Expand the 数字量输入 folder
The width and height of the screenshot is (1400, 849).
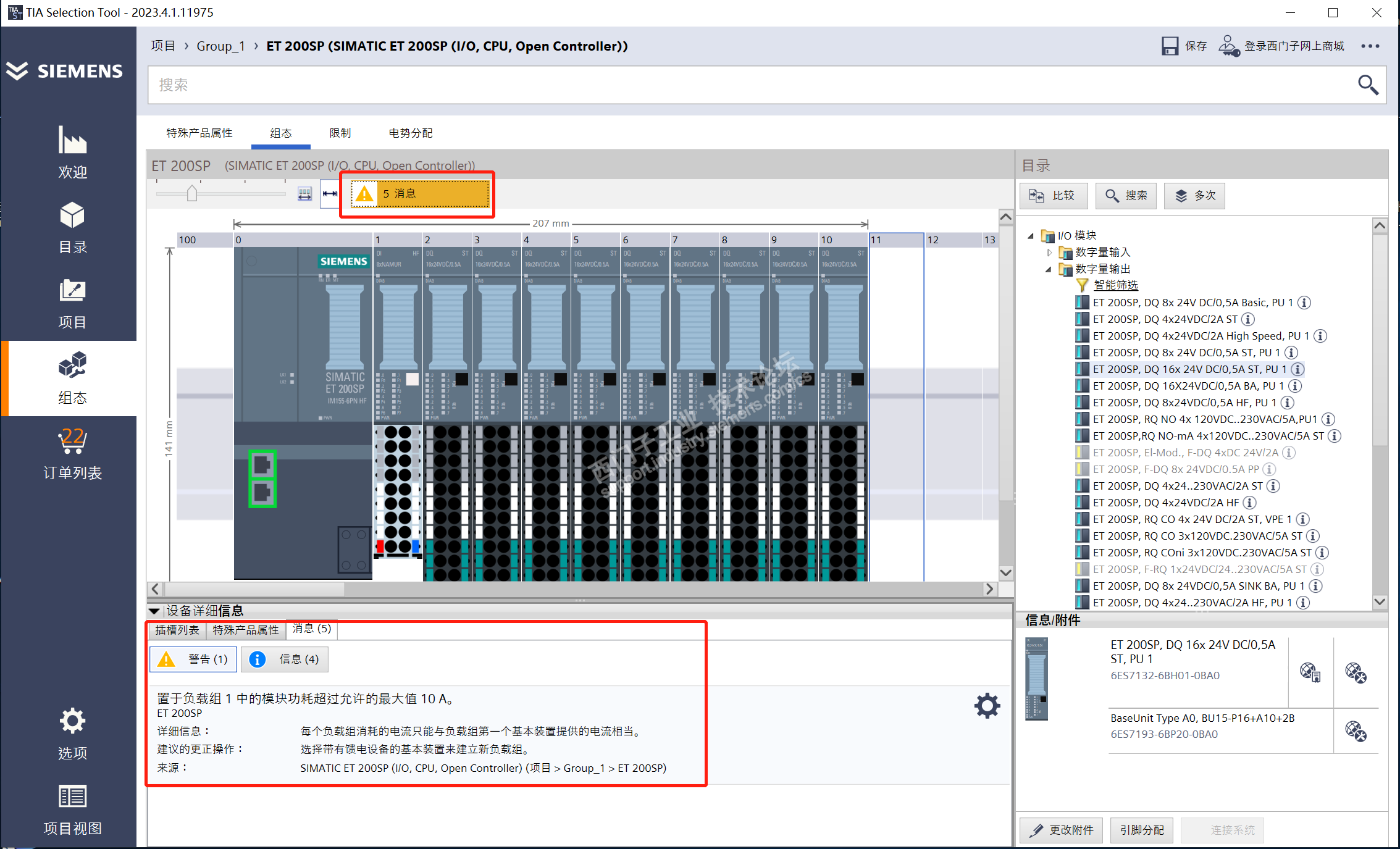pos(1049,253)
